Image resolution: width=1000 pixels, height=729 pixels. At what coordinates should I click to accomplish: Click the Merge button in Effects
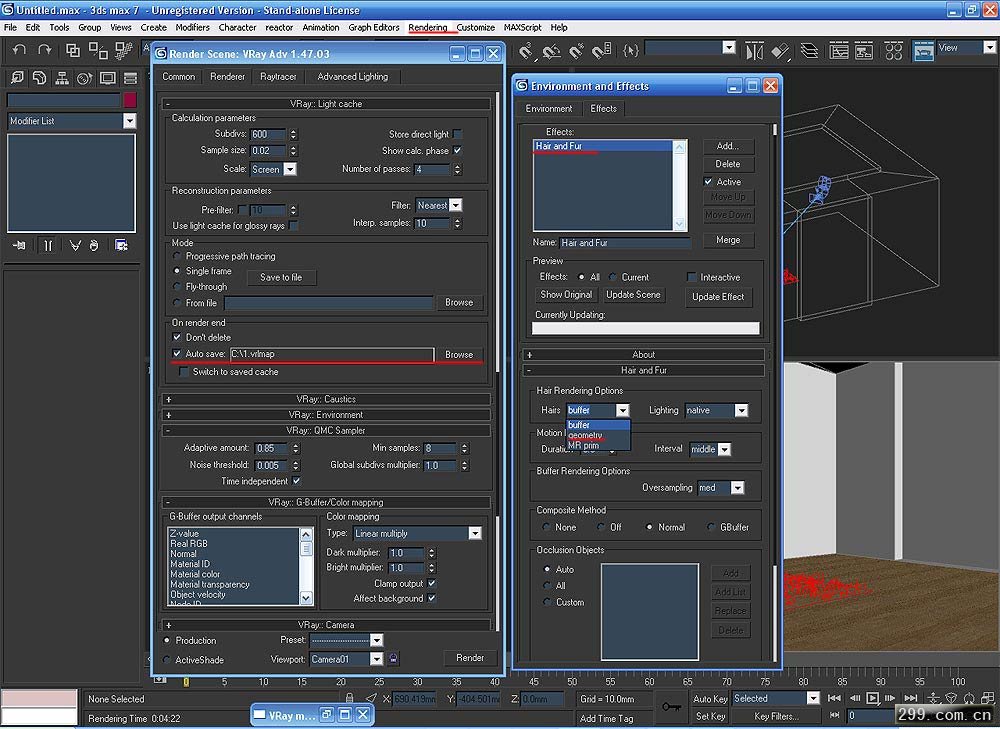(728, 240)
